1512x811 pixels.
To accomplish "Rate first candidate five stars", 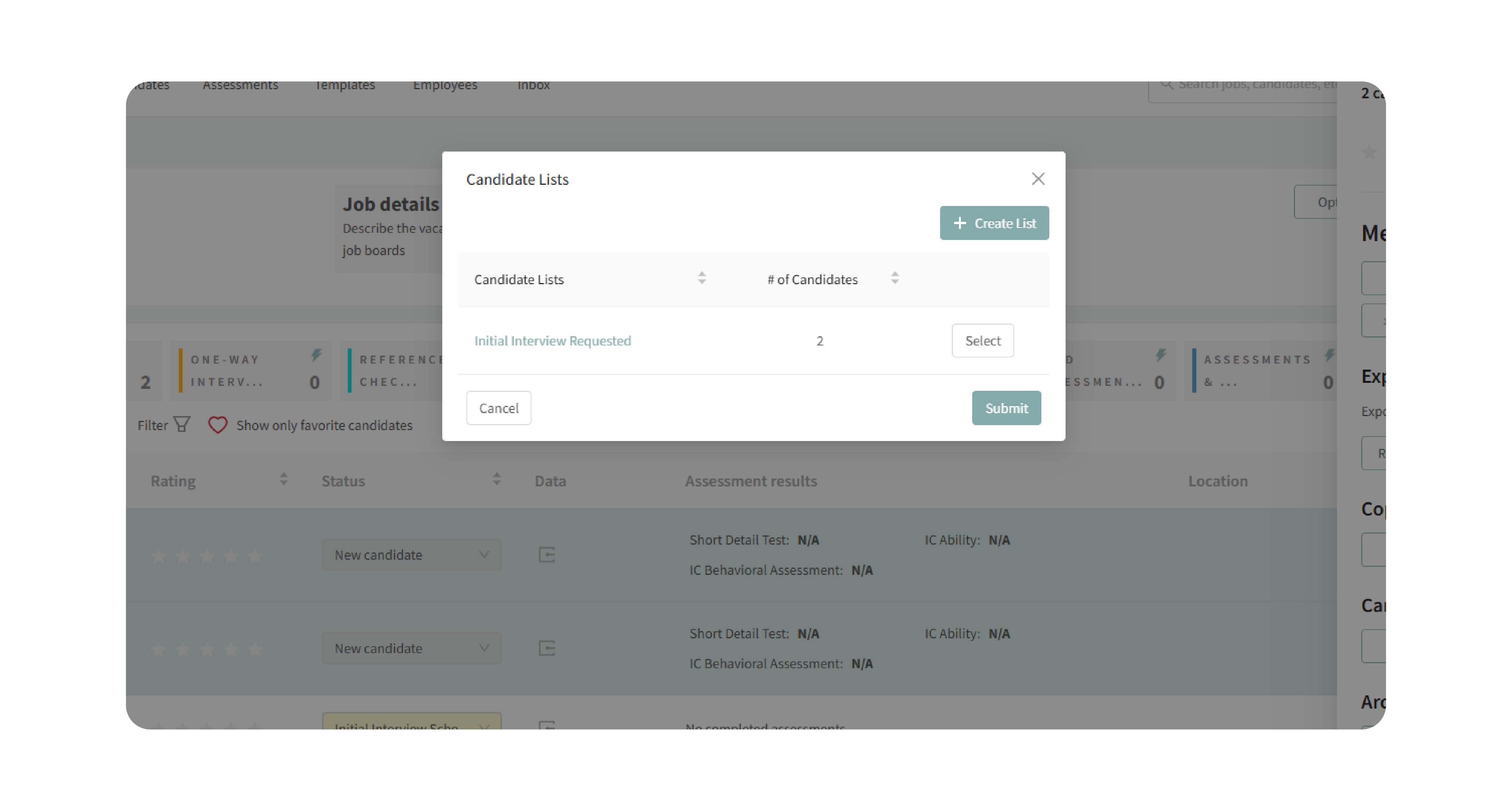I will pos(255,556).
